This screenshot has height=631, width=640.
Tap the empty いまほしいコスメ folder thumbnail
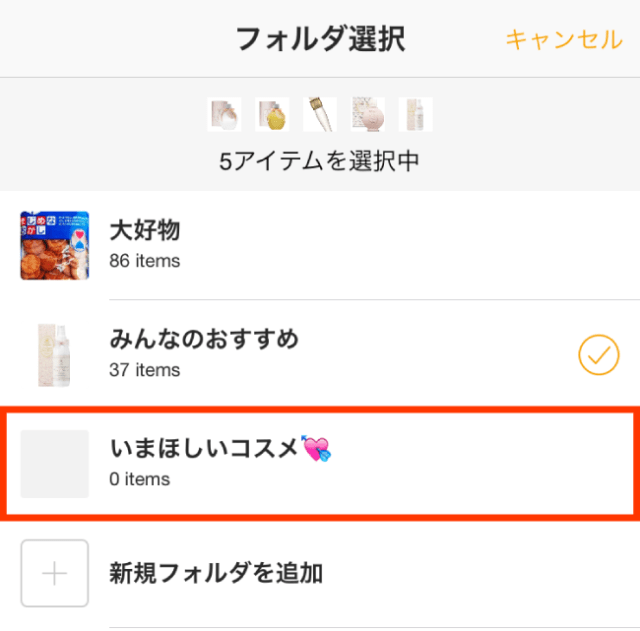point(55,464)
